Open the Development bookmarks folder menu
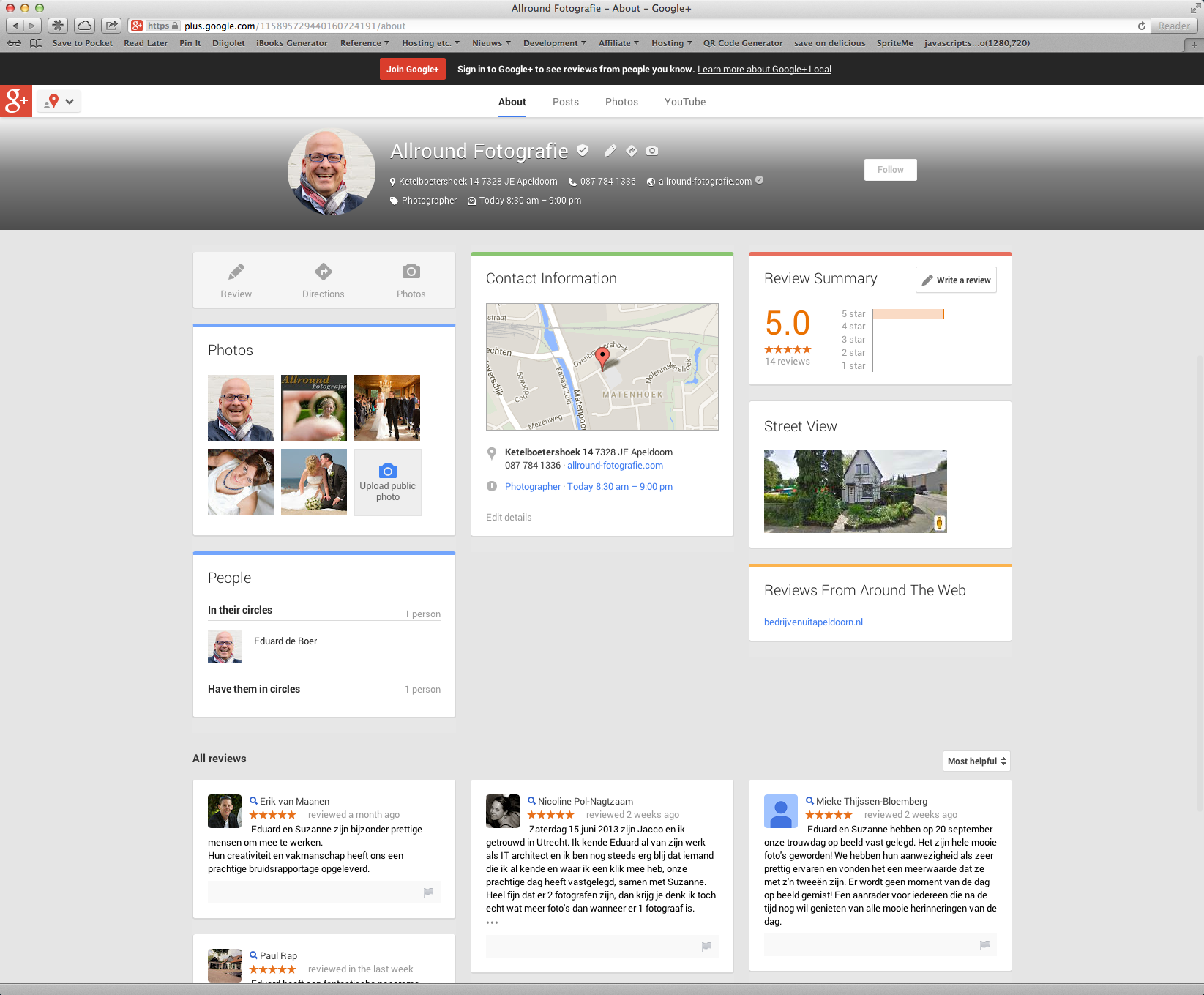This screenshot has height=995, width=1204. (x=554, y=43)
